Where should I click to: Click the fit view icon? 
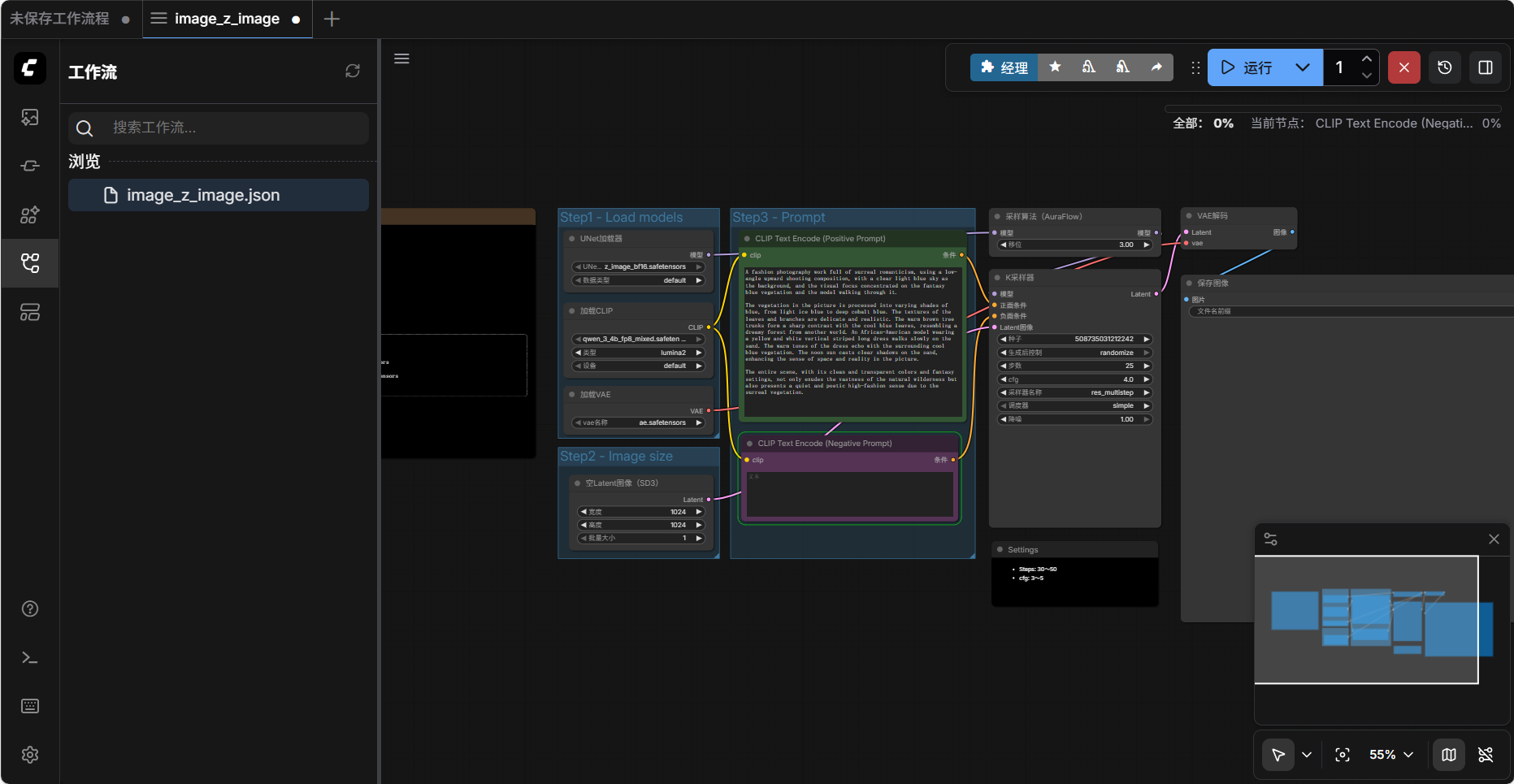click(x=1343, y=755)
